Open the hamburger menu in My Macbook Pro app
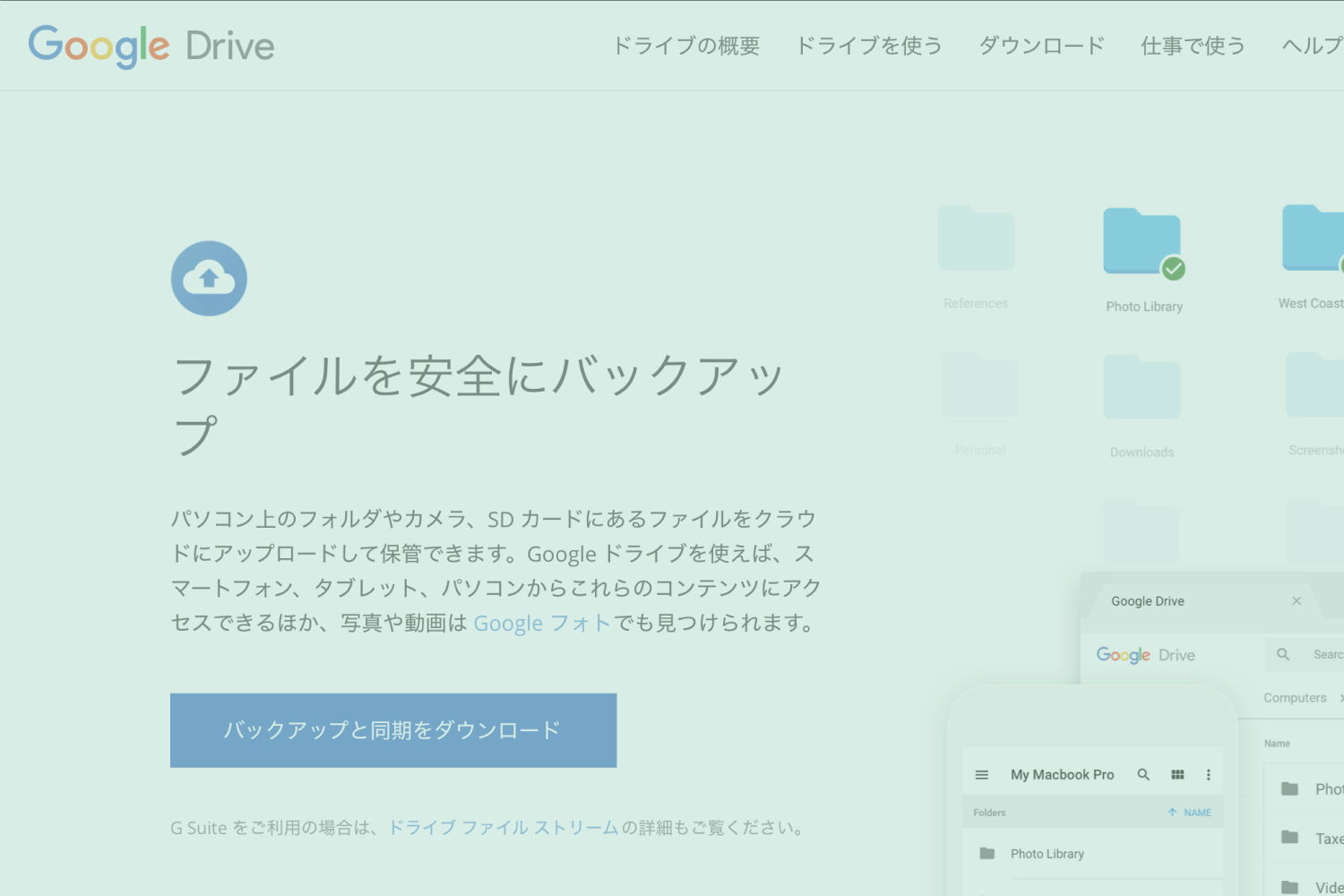This screenshot has width=1344, height=896. click(x=982, y=773)
